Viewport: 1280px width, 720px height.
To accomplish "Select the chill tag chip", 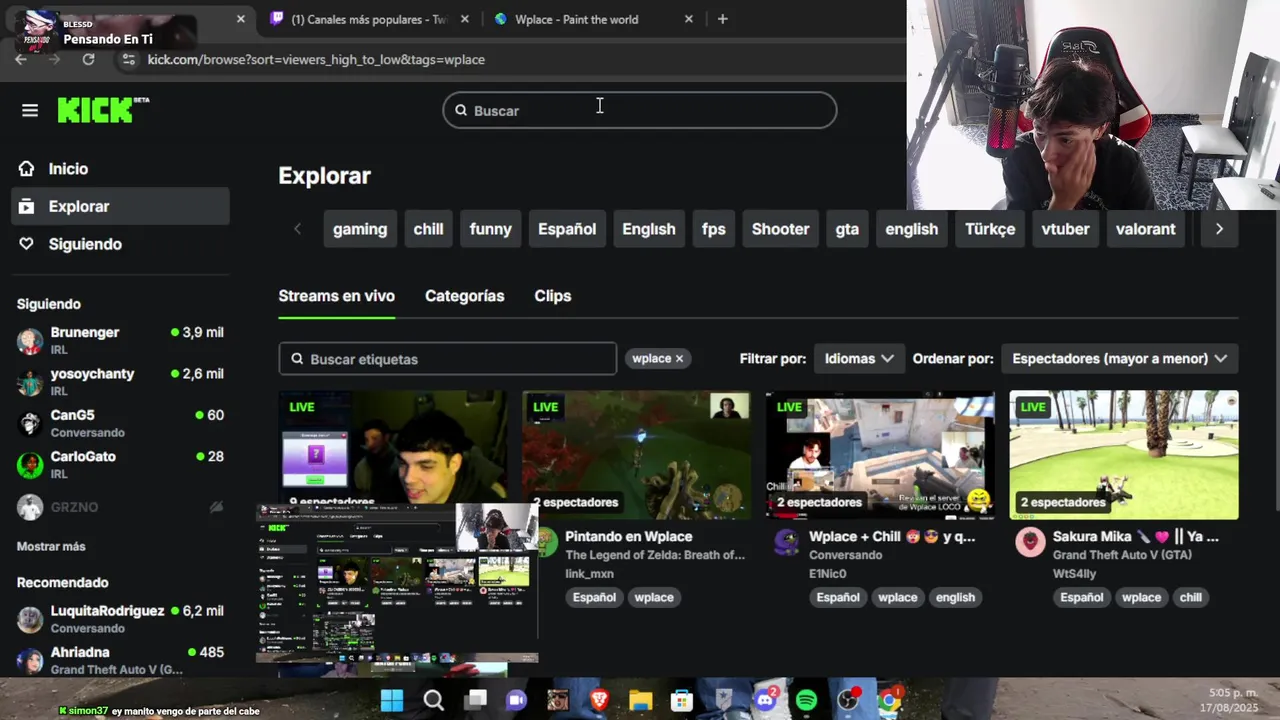I will 428,229.
